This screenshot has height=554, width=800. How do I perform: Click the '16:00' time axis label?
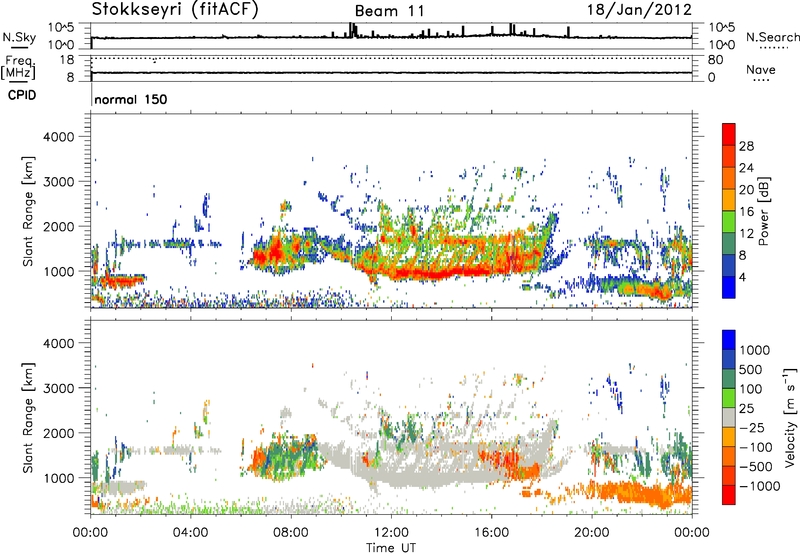click(491, 533)
